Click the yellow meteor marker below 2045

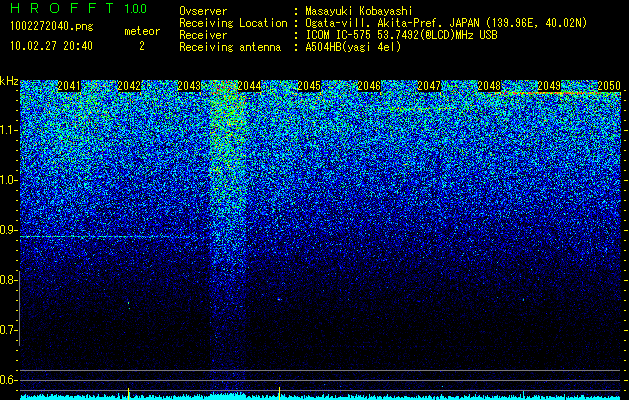click(279, 393)
